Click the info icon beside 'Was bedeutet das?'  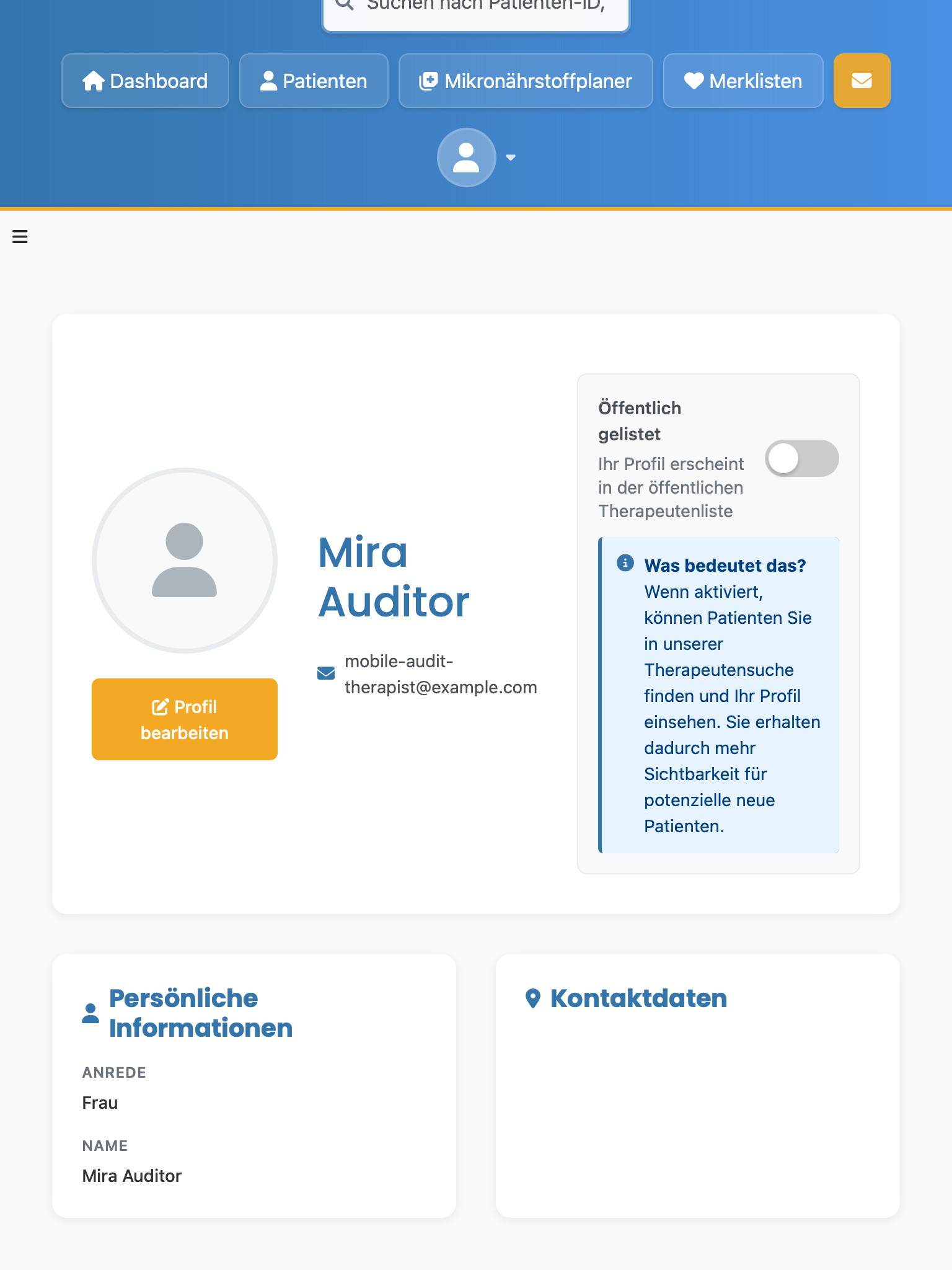625,563
